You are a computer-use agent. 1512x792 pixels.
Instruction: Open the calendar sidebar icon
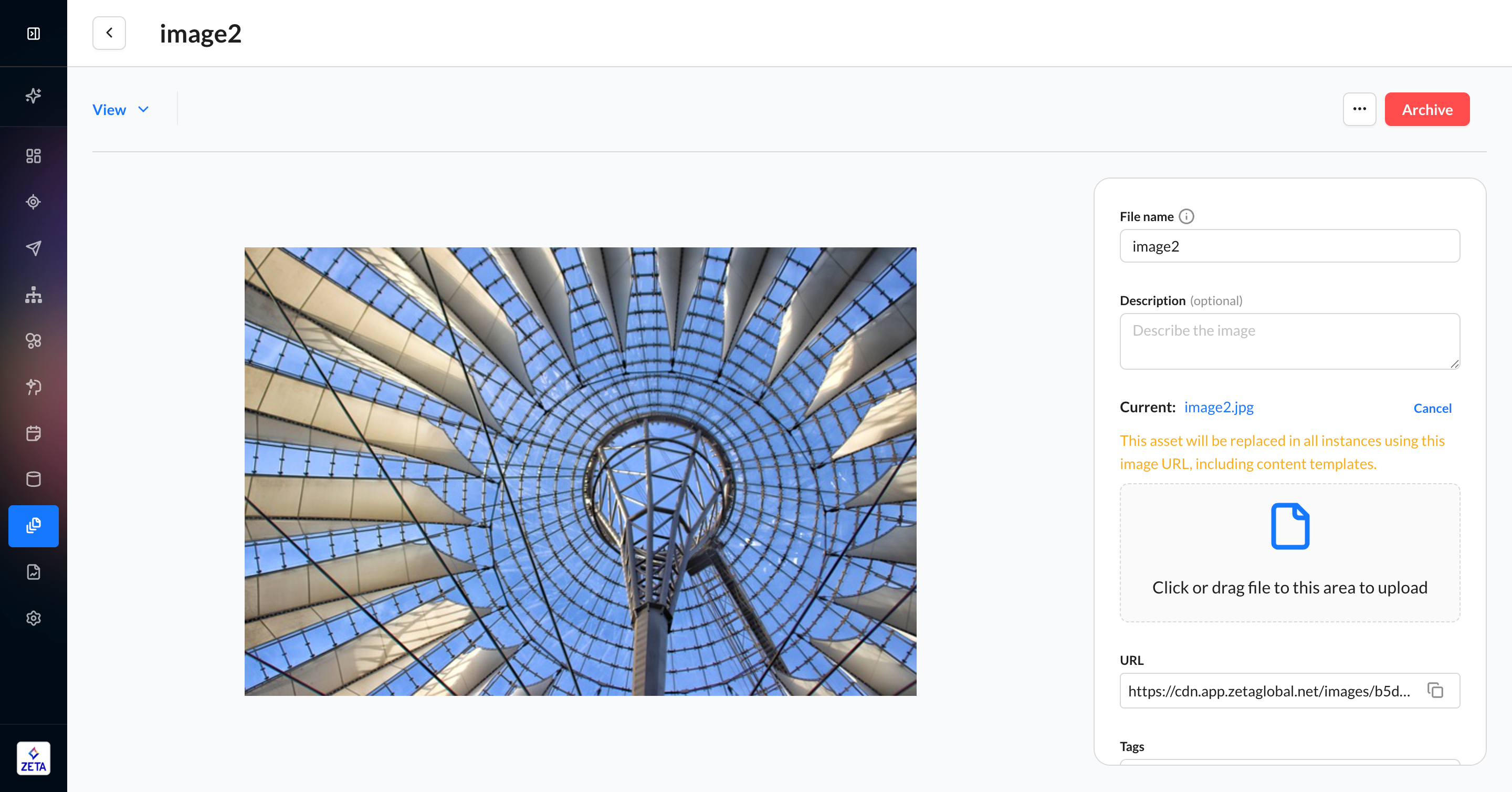click(34, 433)
